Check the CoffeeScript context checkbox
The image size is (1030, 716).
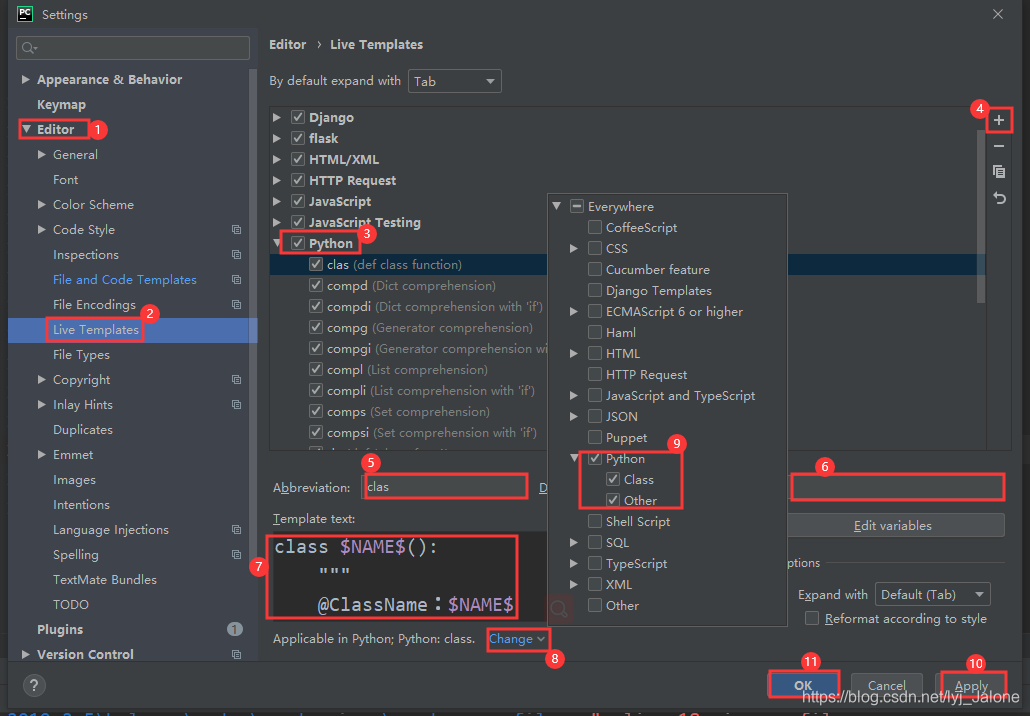(x=594, y=227)
